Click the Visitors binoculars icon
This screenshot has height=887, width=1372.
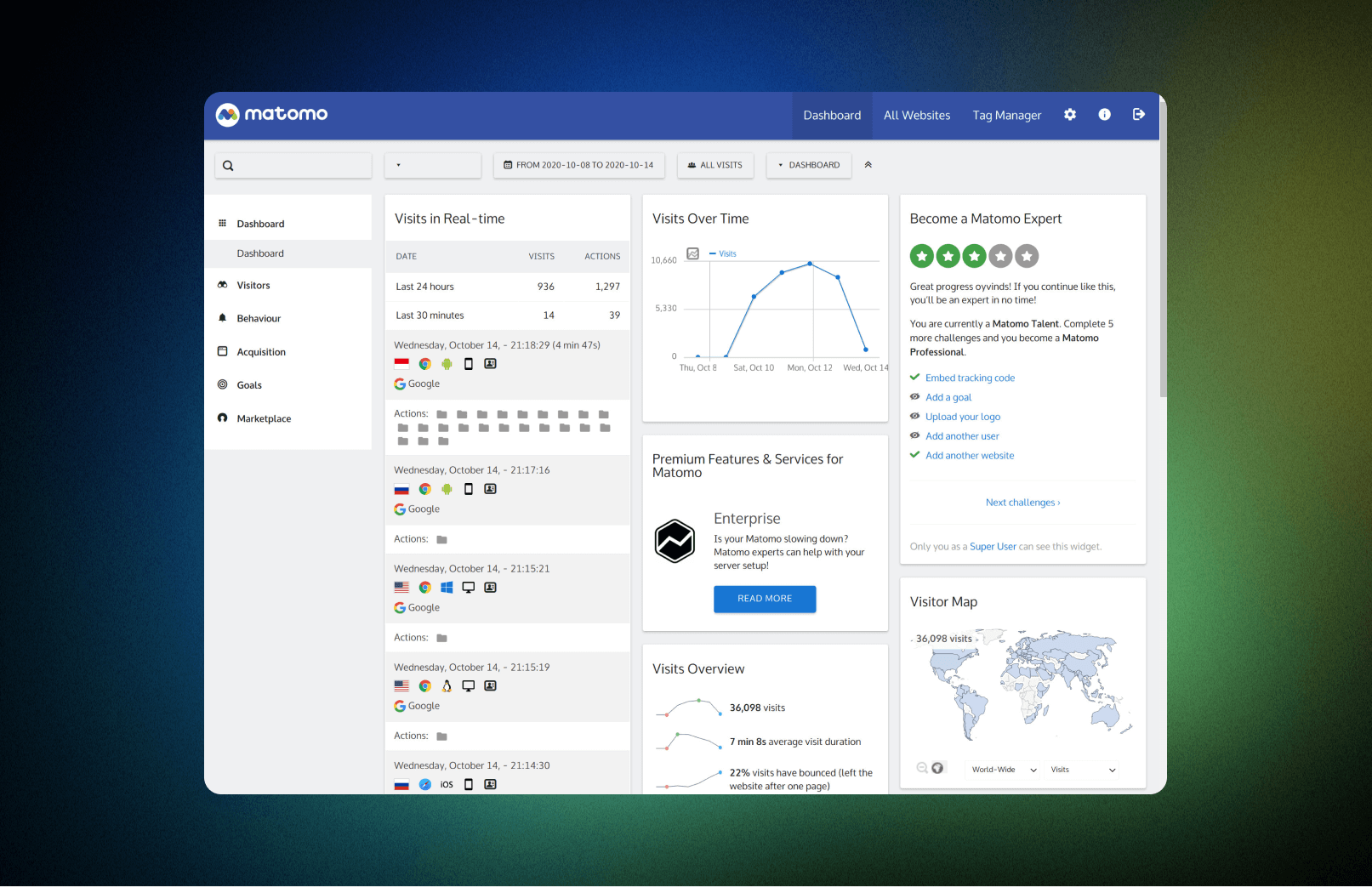[x=223, y=285]
